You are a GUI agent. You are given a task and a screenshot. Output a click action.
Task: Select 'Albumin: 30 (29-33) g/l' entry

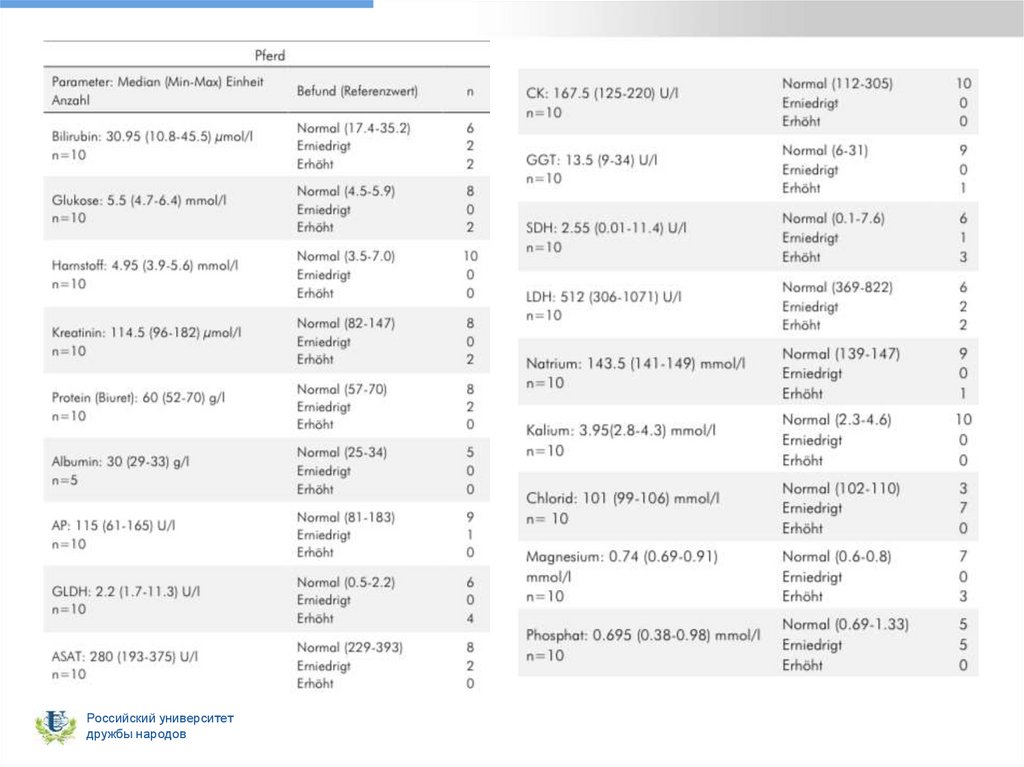pyautogui.click(x=120, y=461)
